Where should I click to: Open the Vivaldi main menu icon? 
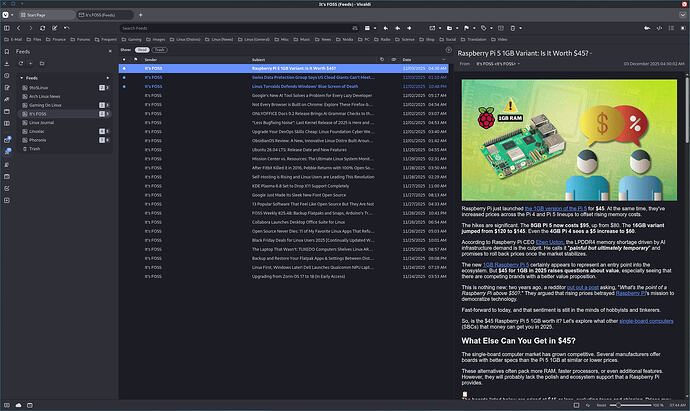click(7, 16)
